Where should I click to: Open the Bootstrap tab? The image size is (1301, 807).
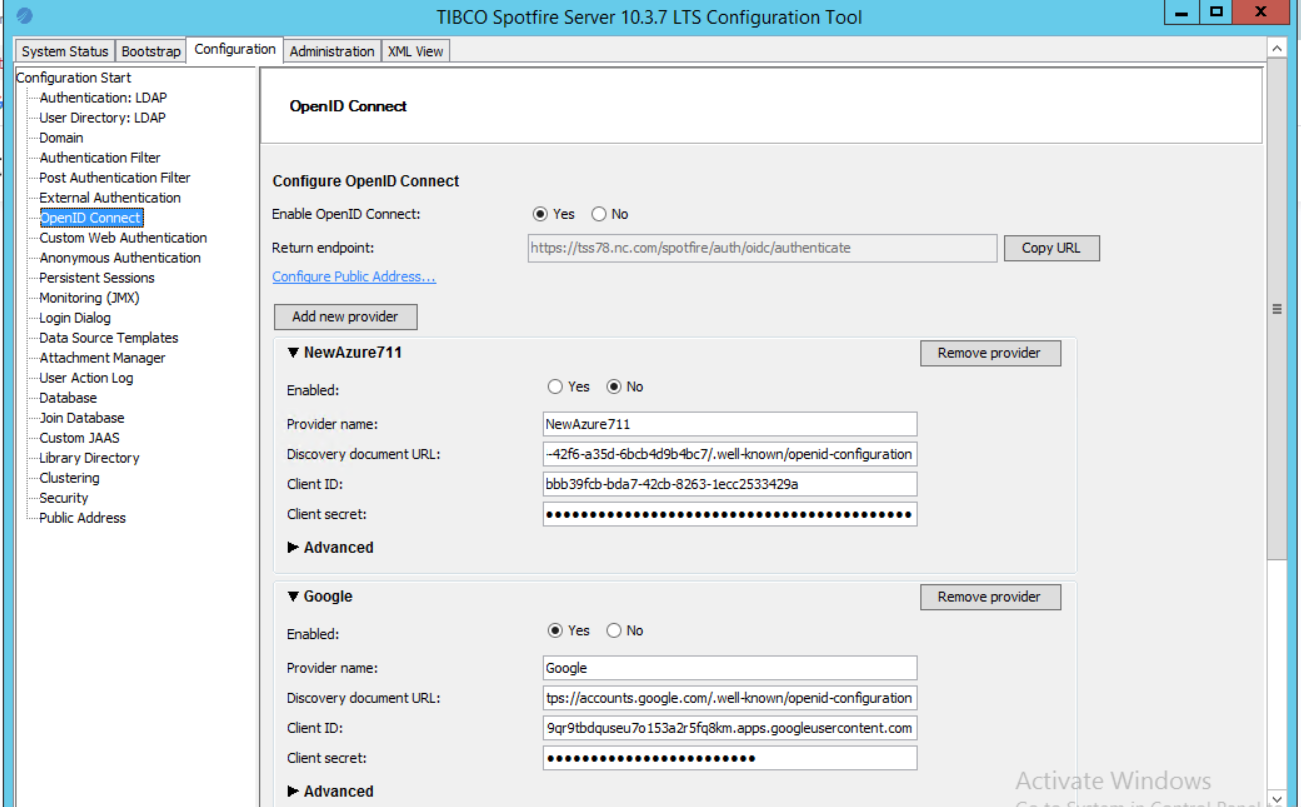point(151,51)
